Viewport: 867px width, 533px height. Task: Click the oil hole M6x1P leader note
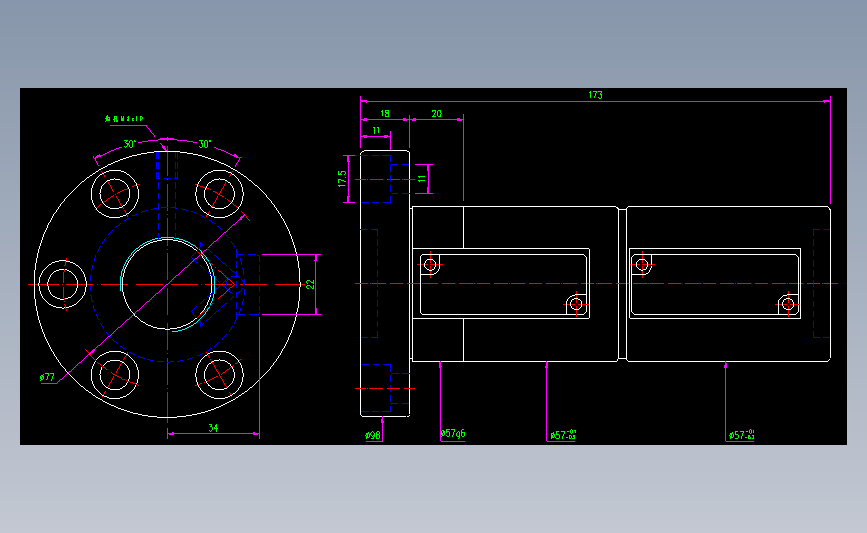(x=124, y=118)
